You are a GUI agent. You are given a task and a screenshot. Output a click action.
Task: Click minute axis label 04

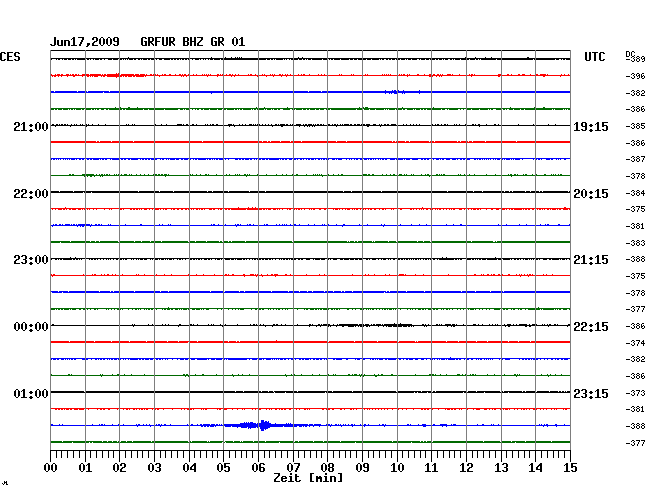[189, 468]
